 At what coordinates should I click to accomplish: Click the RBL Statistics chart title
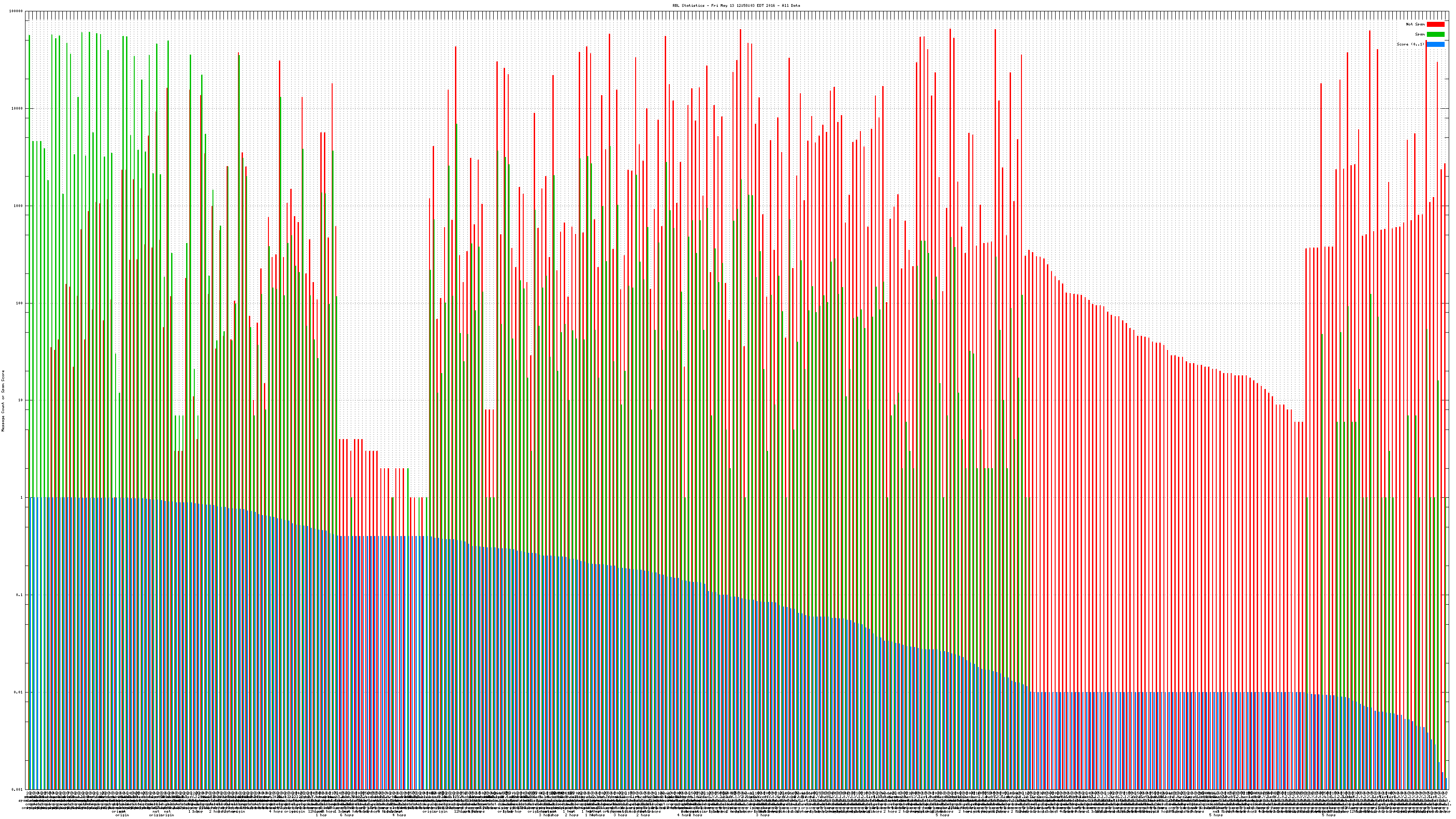[736, 5]
